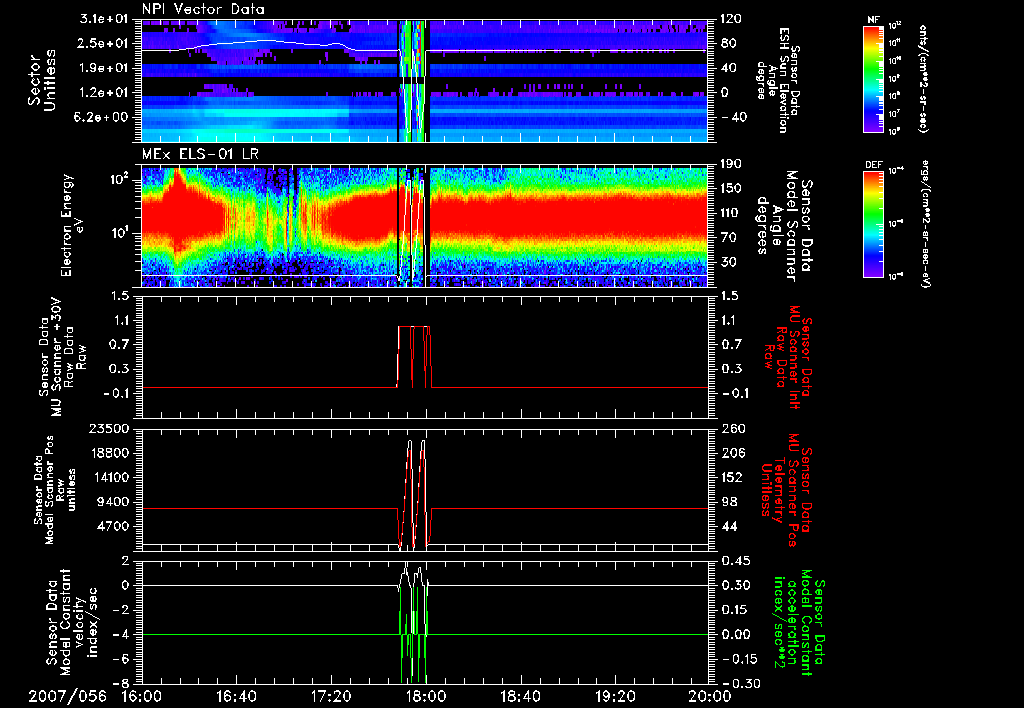Click the scanner angle tick '110'

tap(731, 213)
